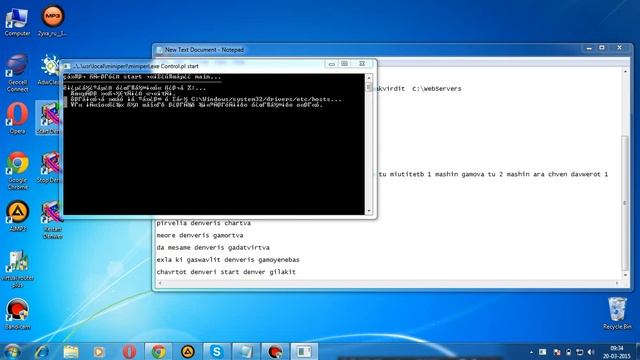This screenshot has height=360, width=640.
Task: Click Notepad vertical scrollbar thumb
Action: click(625, 203)
